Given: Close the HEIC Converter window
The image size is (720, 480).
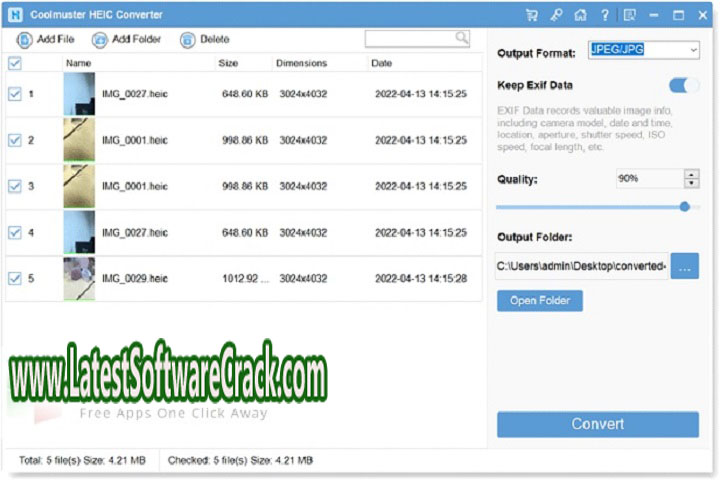Looking at the screenshot, I should pos(703,15).
